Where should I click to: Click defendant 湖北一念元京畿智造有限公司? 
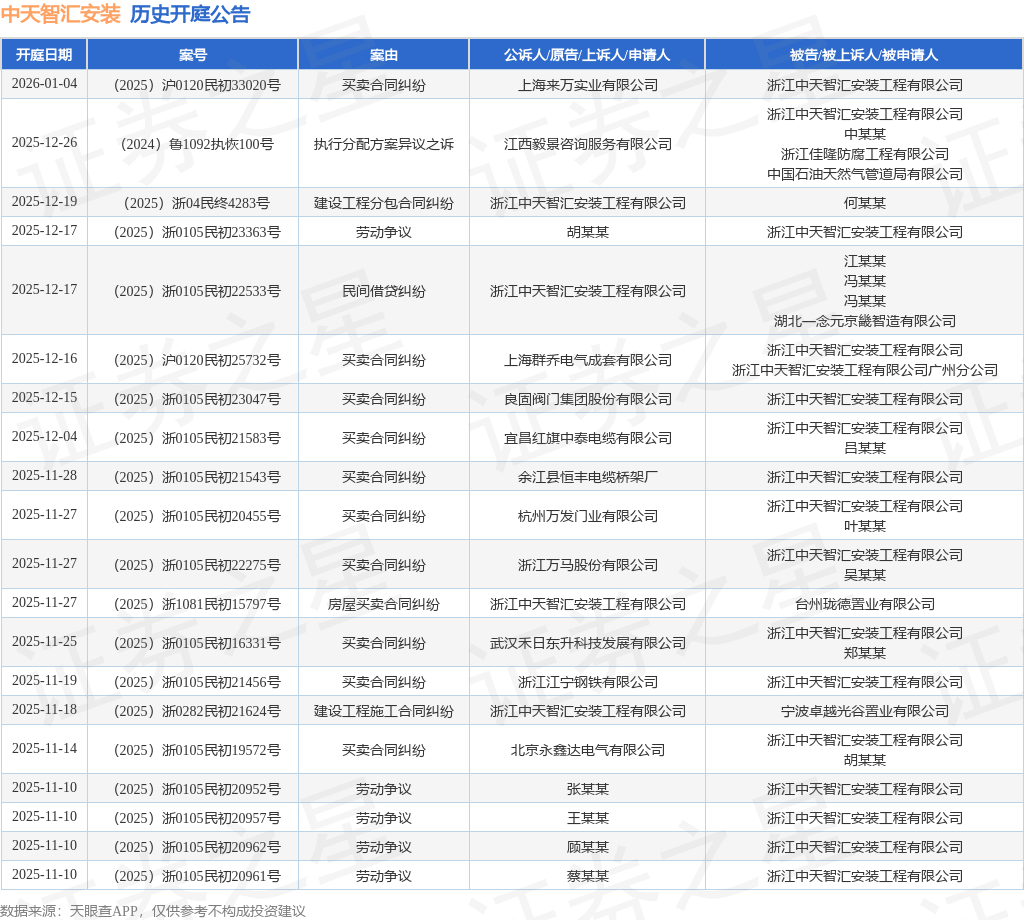click(865, 321)
